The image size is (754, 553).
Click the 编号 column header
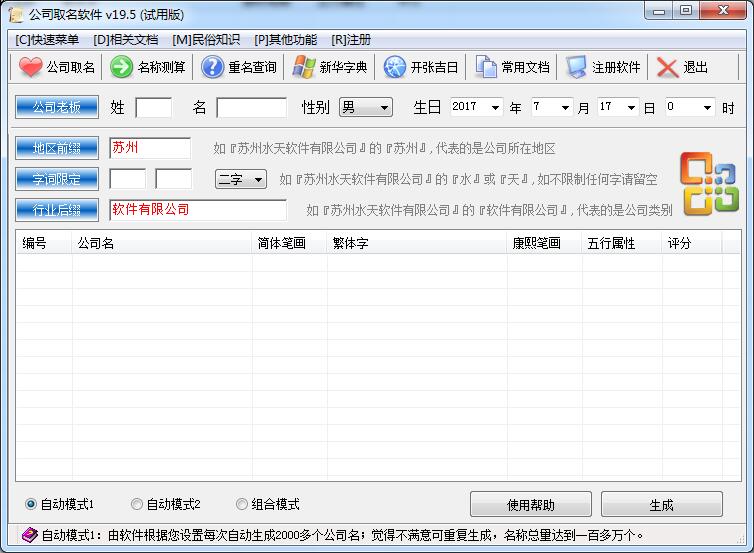click(x=44, y=243)
